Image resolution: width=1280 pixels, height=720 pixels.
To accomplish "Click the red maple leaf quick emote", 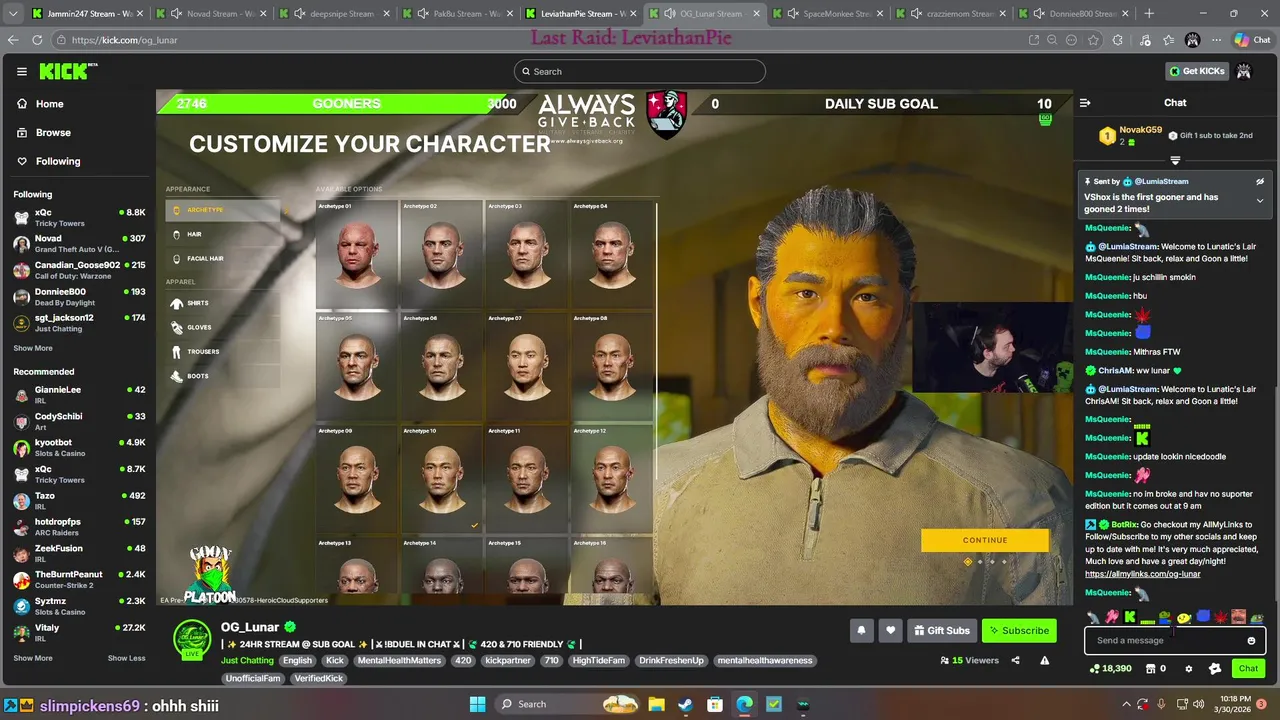I will [1220, 618].
